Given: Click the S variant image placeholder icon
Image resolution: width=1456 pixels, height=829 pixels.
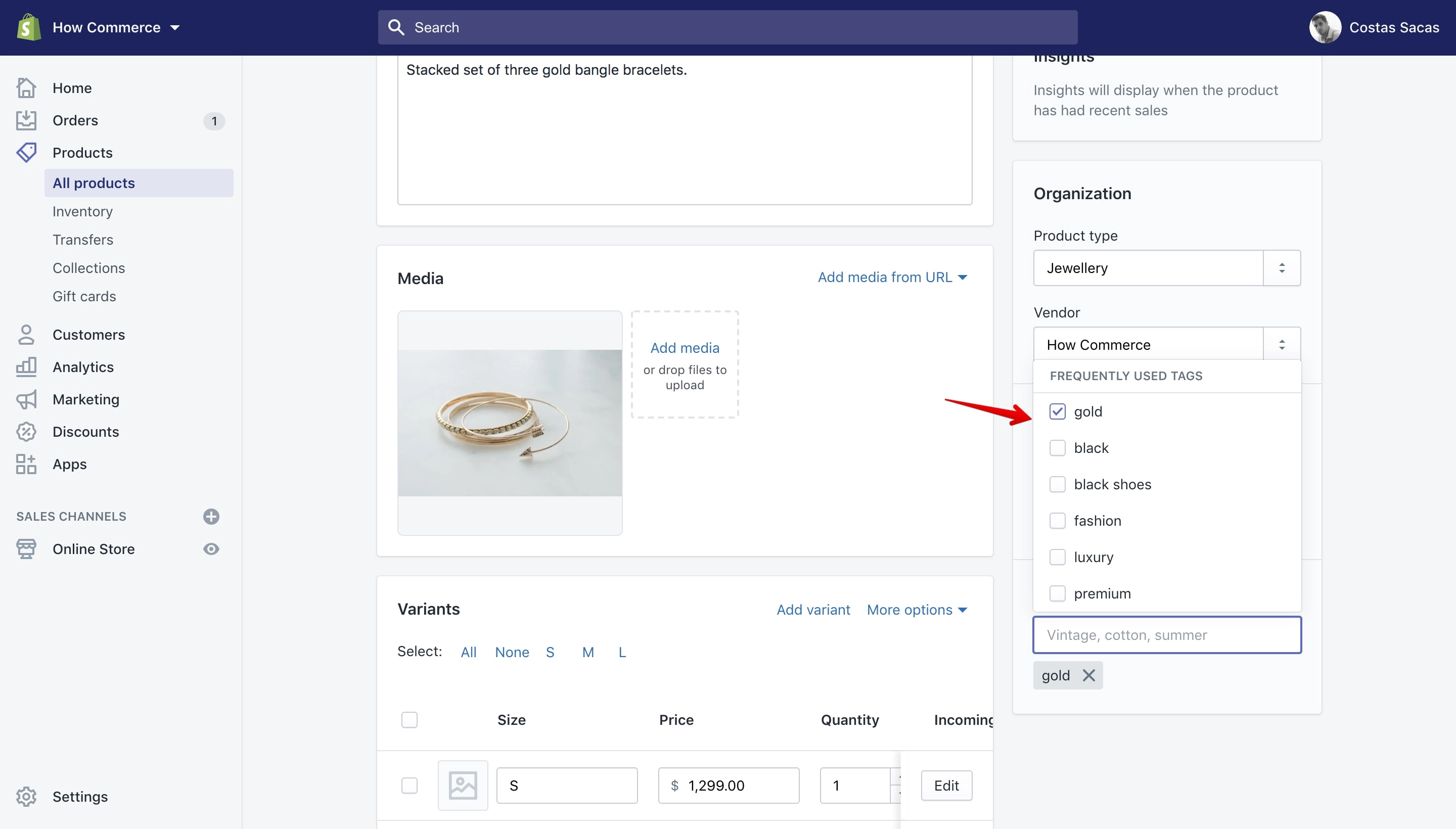Looking at the screenshot, I should pyautogui.click(x=463, y=785).
